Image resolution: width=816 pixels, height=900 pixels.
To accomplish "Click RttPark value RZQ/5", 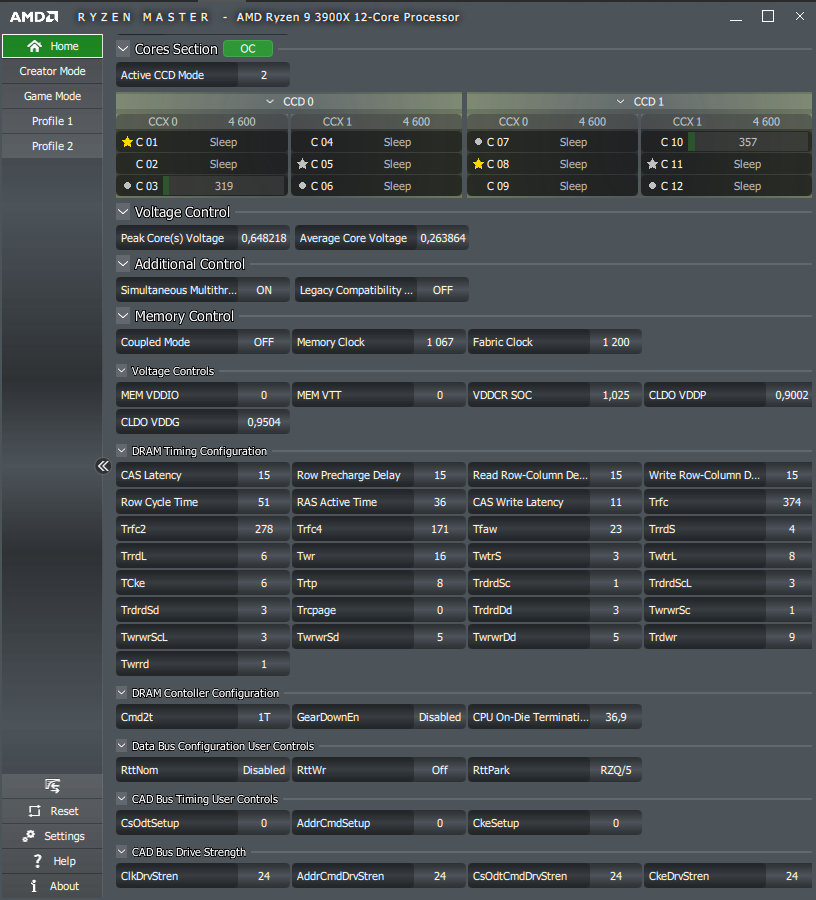I will [616, 770].
